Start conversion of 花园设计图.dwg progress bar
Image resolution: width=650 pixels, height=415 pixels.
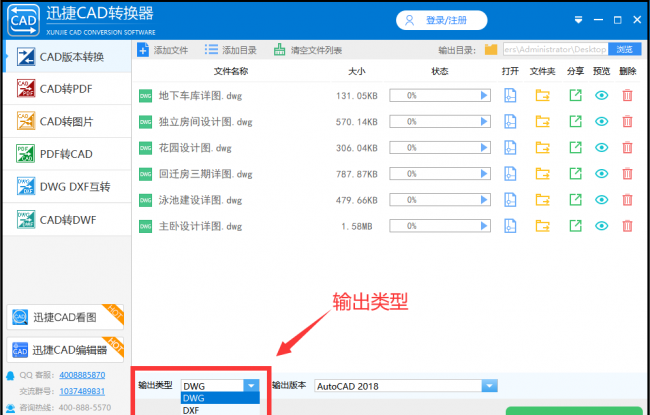point(483,148)
